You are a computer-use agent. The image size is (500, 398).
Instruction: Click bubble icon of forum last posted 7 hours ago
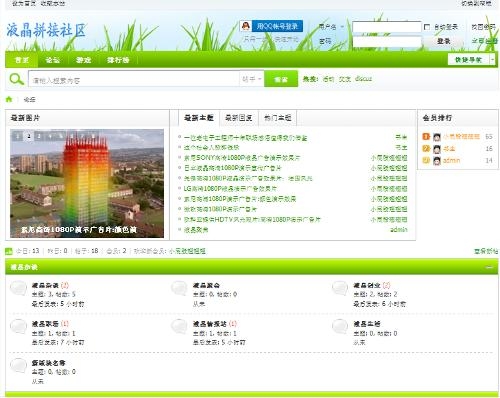[x=18, y=327]
